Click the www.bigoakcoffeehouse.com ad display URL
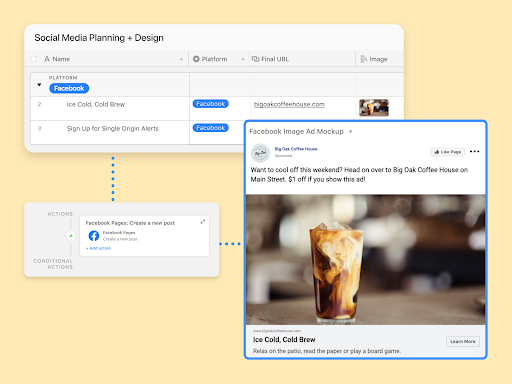This screenshot has height=384, width=512. 277,331
